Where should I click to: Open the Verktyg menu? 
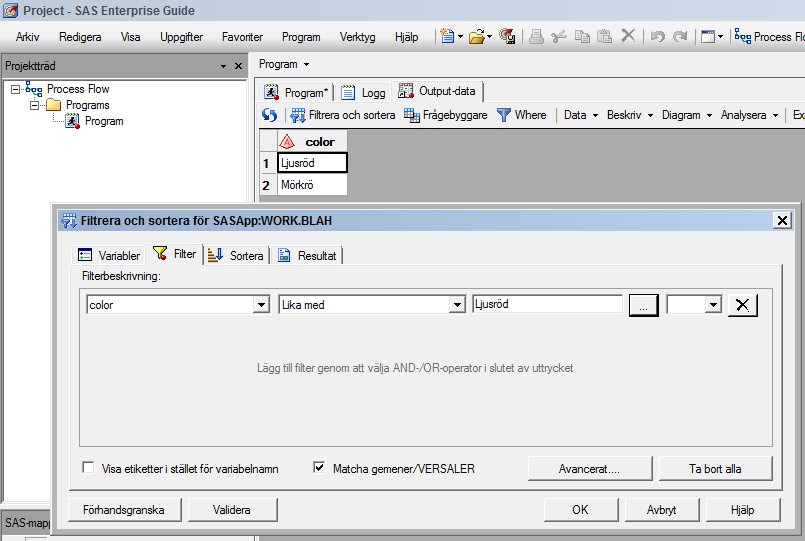coord(357,37)
